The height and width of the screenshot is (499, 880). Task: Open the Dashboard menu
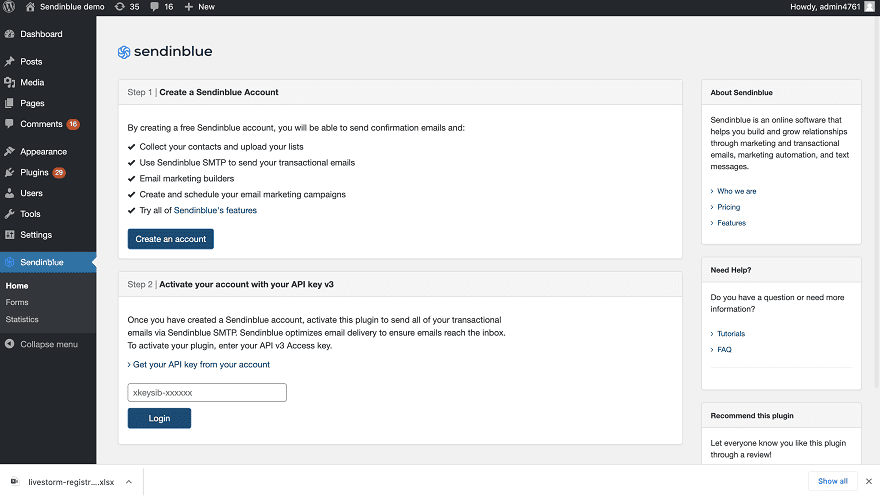[x=41, y=34]
